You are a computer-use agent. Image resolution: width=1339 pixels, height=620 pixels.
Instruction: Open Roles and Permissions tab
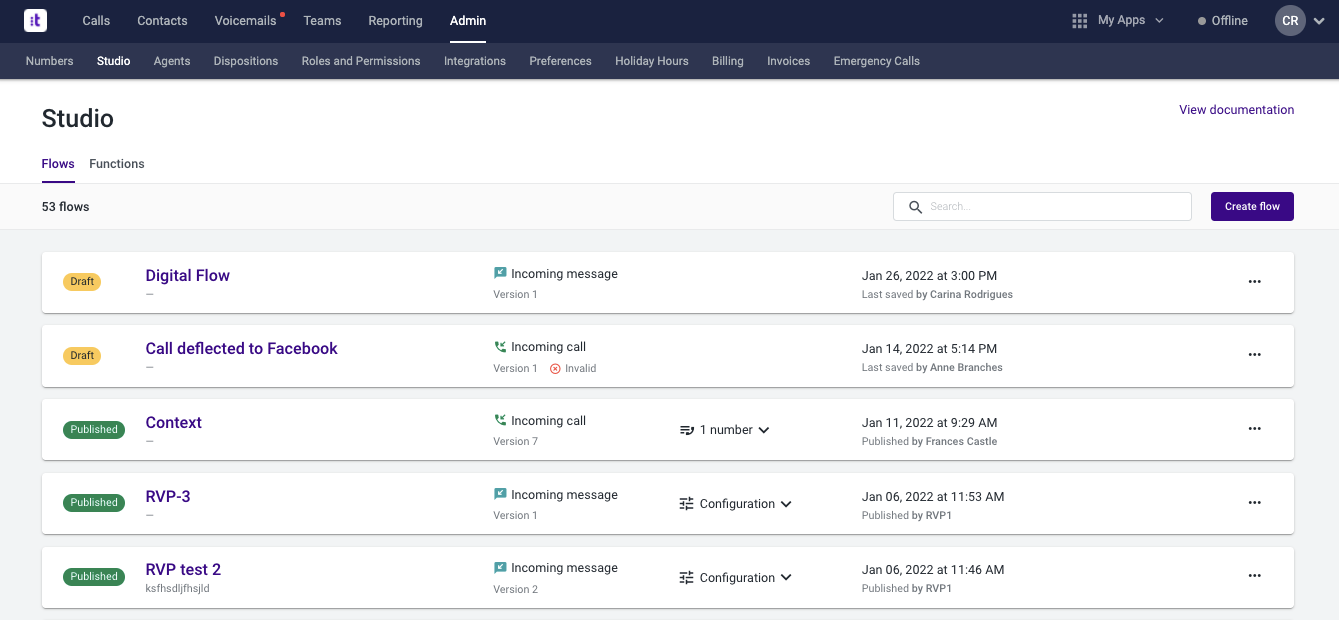(x=361, y=61)
